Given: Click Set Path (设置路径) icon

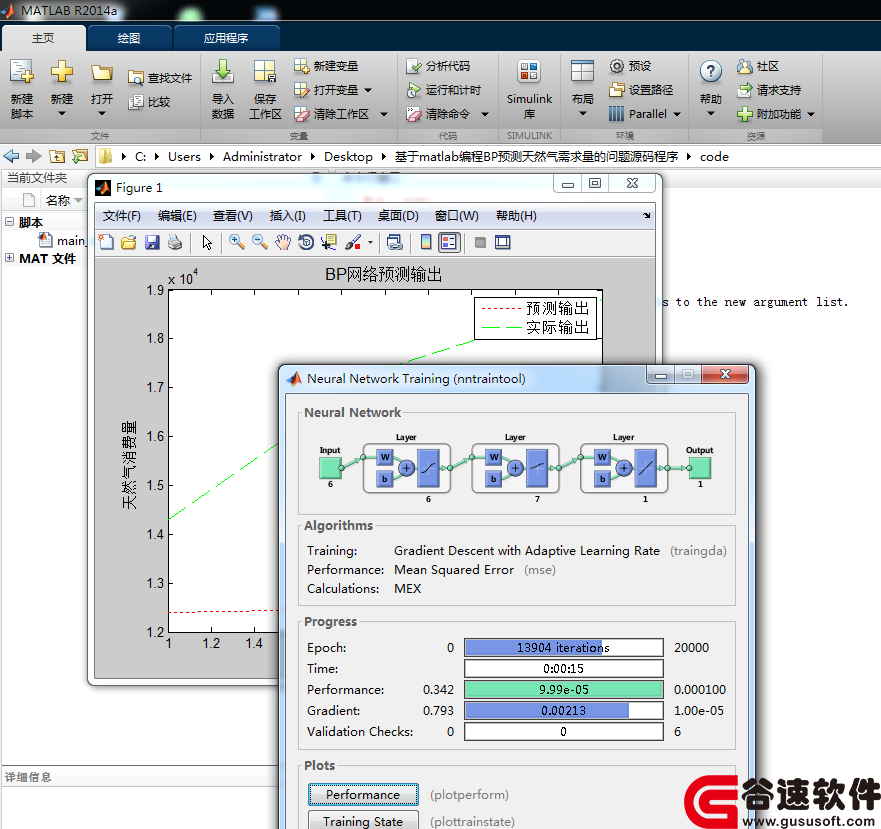Looking at the screenshot, I should click(x=616, y=90).
